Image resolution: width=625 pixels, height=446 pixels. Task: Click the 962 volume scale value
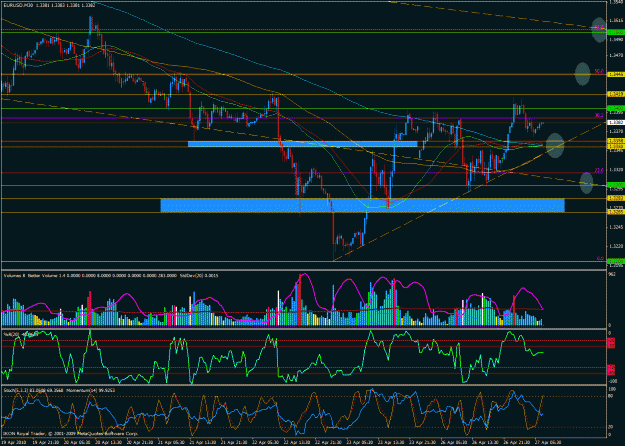pos(611,274)
